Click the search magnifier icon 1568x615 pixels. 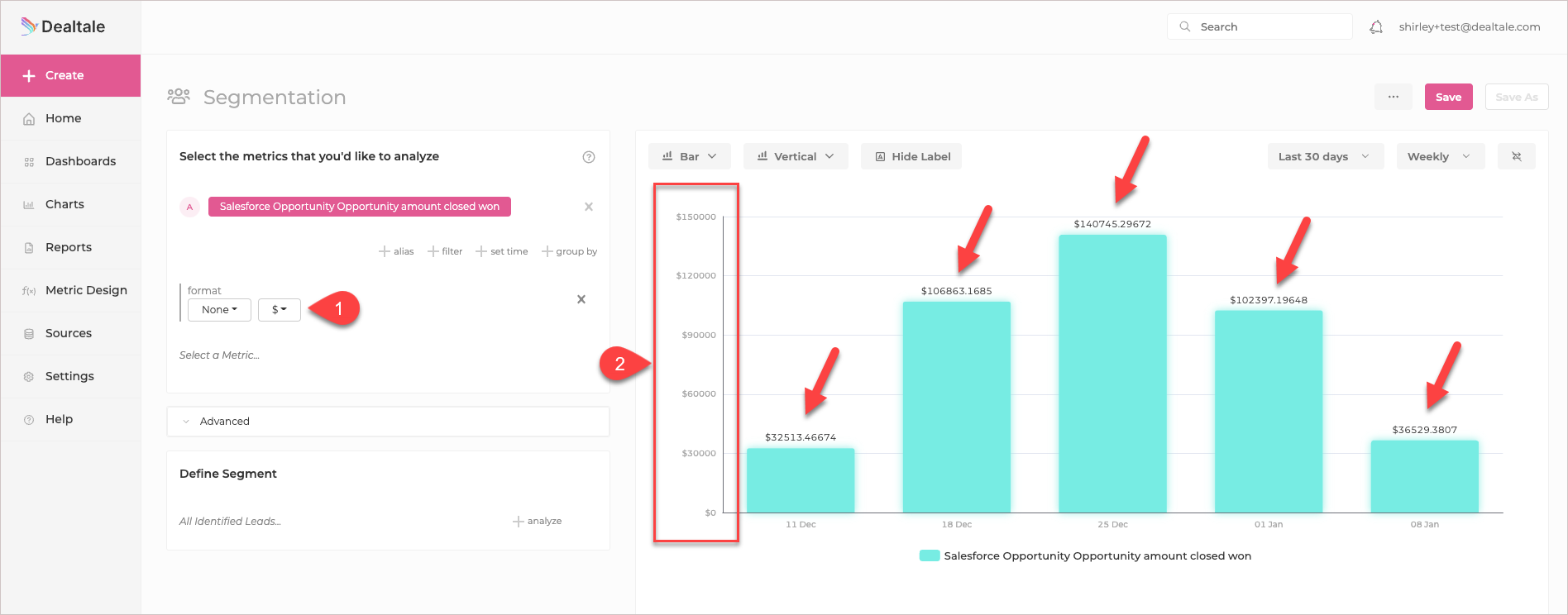tap(1185, 26)
